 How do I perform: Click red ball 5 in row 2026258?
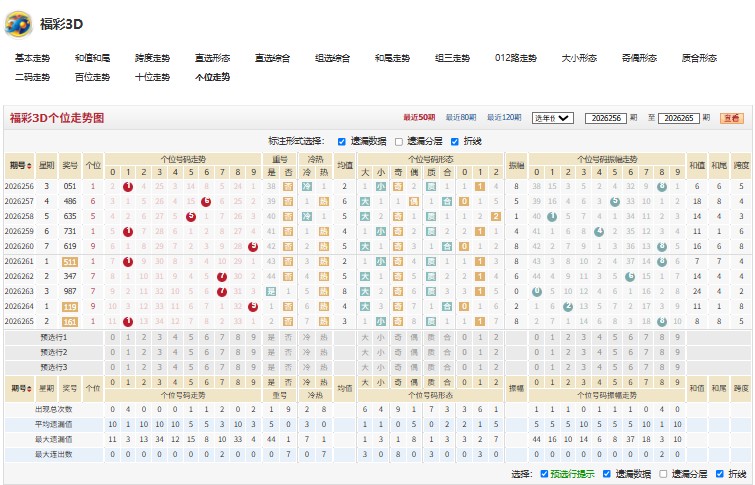tap(191, 217)
